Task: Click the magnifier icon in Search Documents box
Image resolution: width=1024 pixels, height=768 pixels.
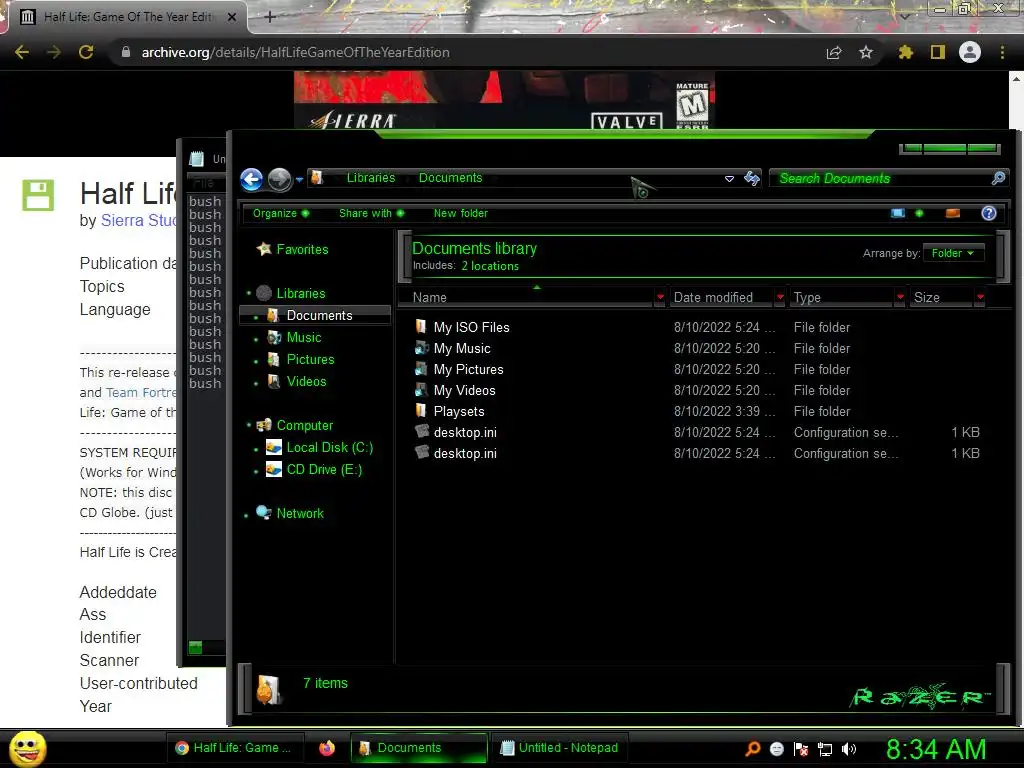Action: click(x=999, y=178)
